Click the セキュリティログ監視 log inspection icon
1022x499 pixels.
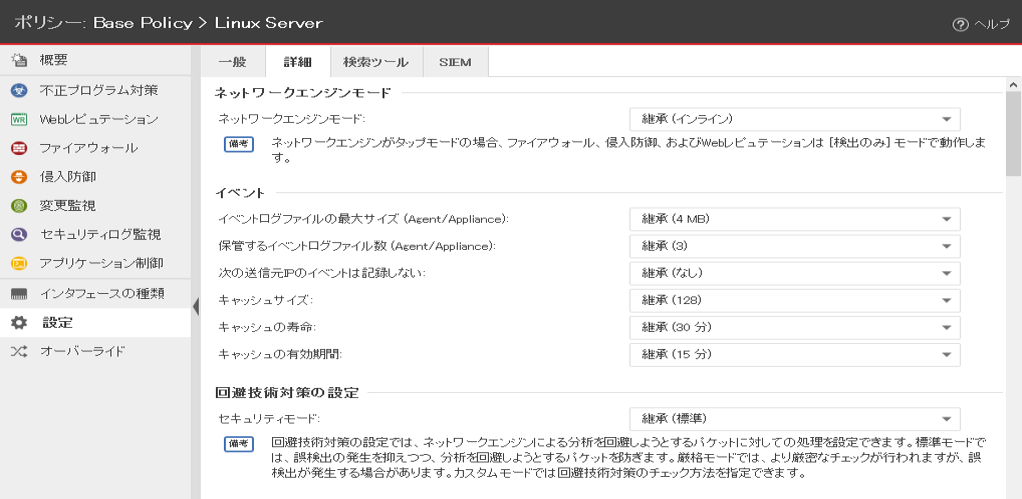(x=18, y=235)
